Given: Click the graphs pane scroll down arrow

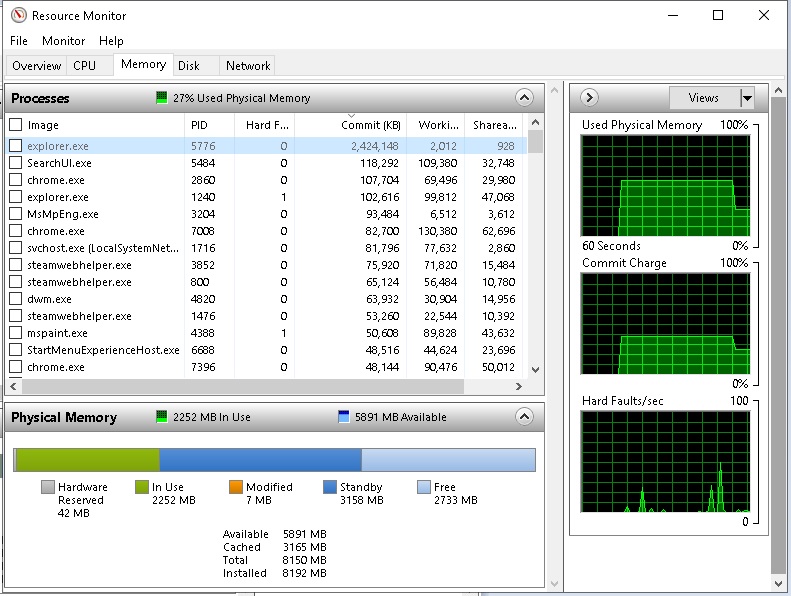Looking at the screenshot, I should 778,584.
